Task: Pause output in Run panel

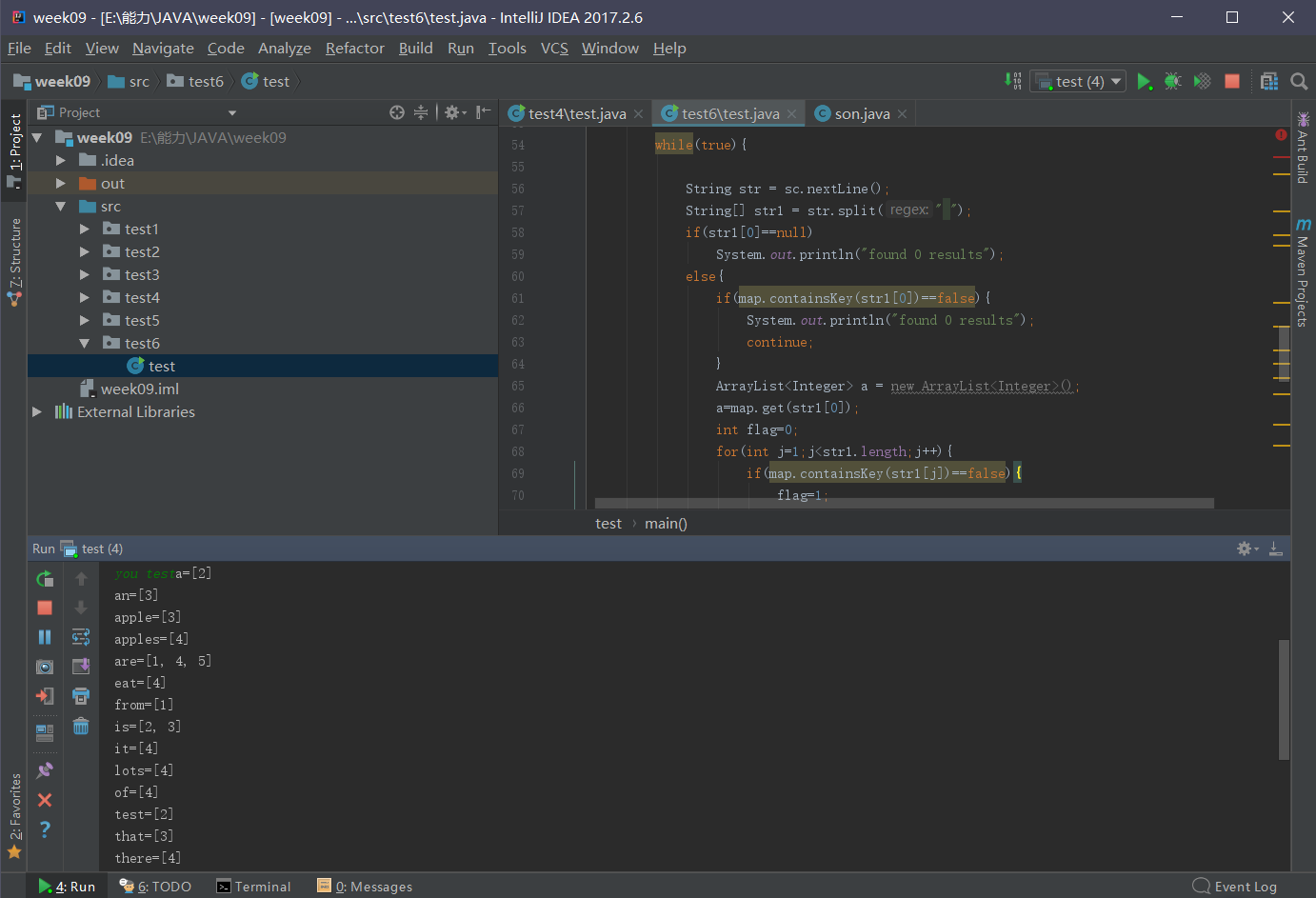Action: coord(45,637)
